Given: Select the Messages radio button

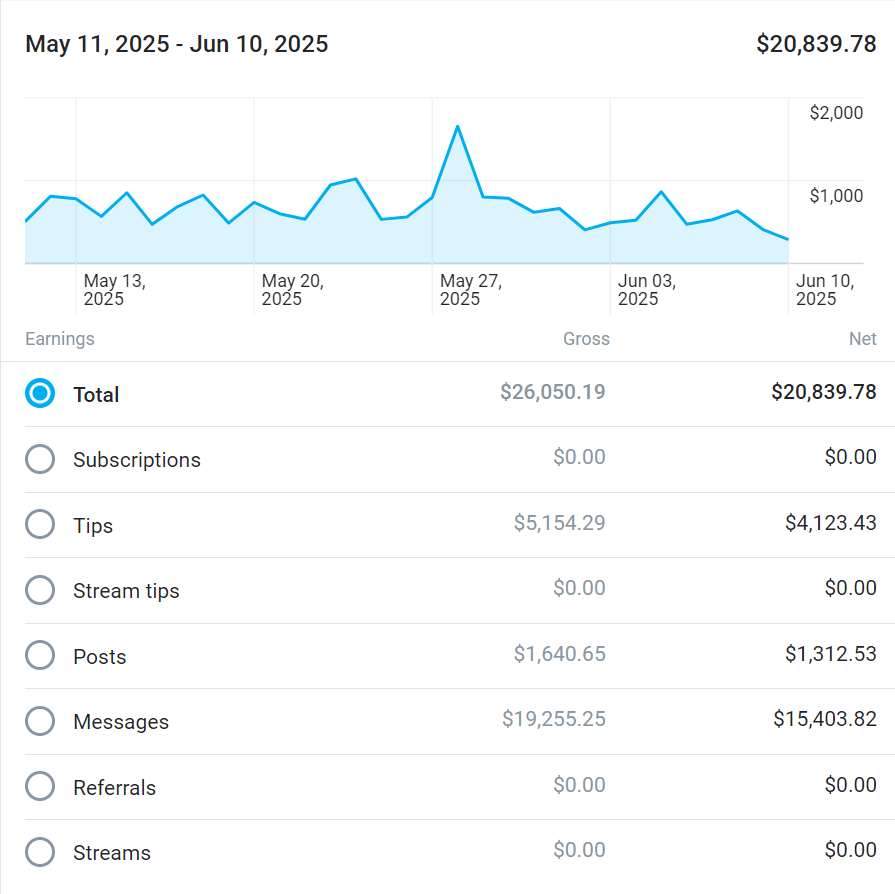Looking at the screenshot, I should pyautogui.click(x=40, y=722).
